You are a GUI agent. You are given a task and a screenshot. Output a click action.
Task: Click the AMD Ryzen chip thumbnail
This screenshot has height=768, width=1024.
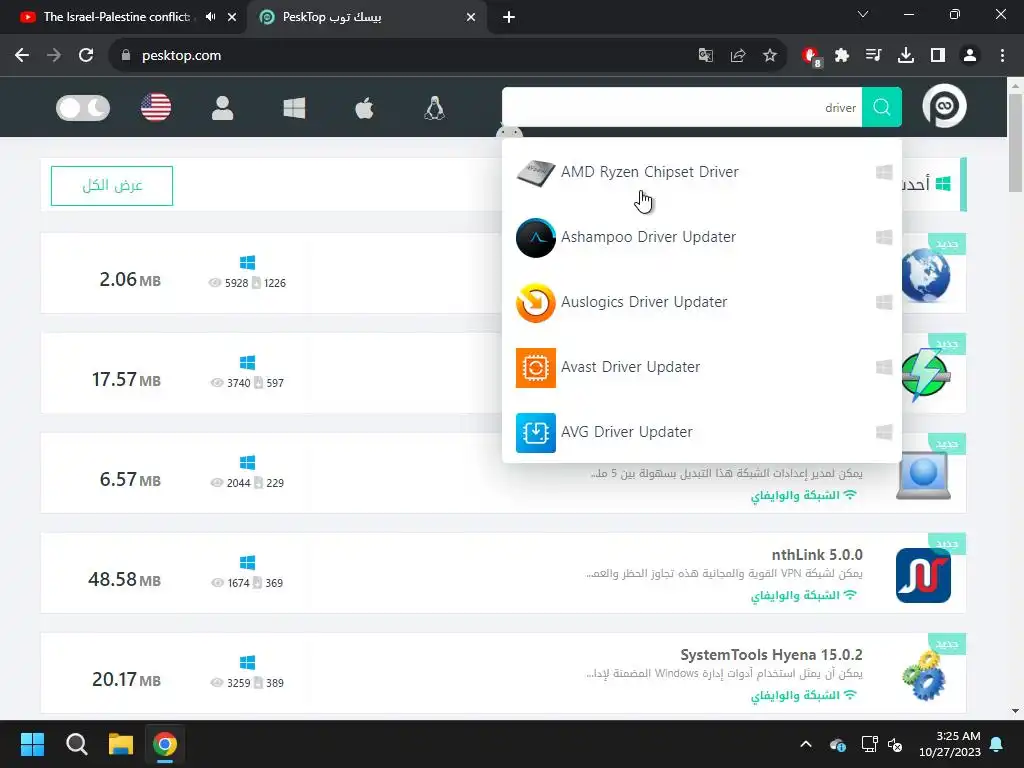point(536,172)
